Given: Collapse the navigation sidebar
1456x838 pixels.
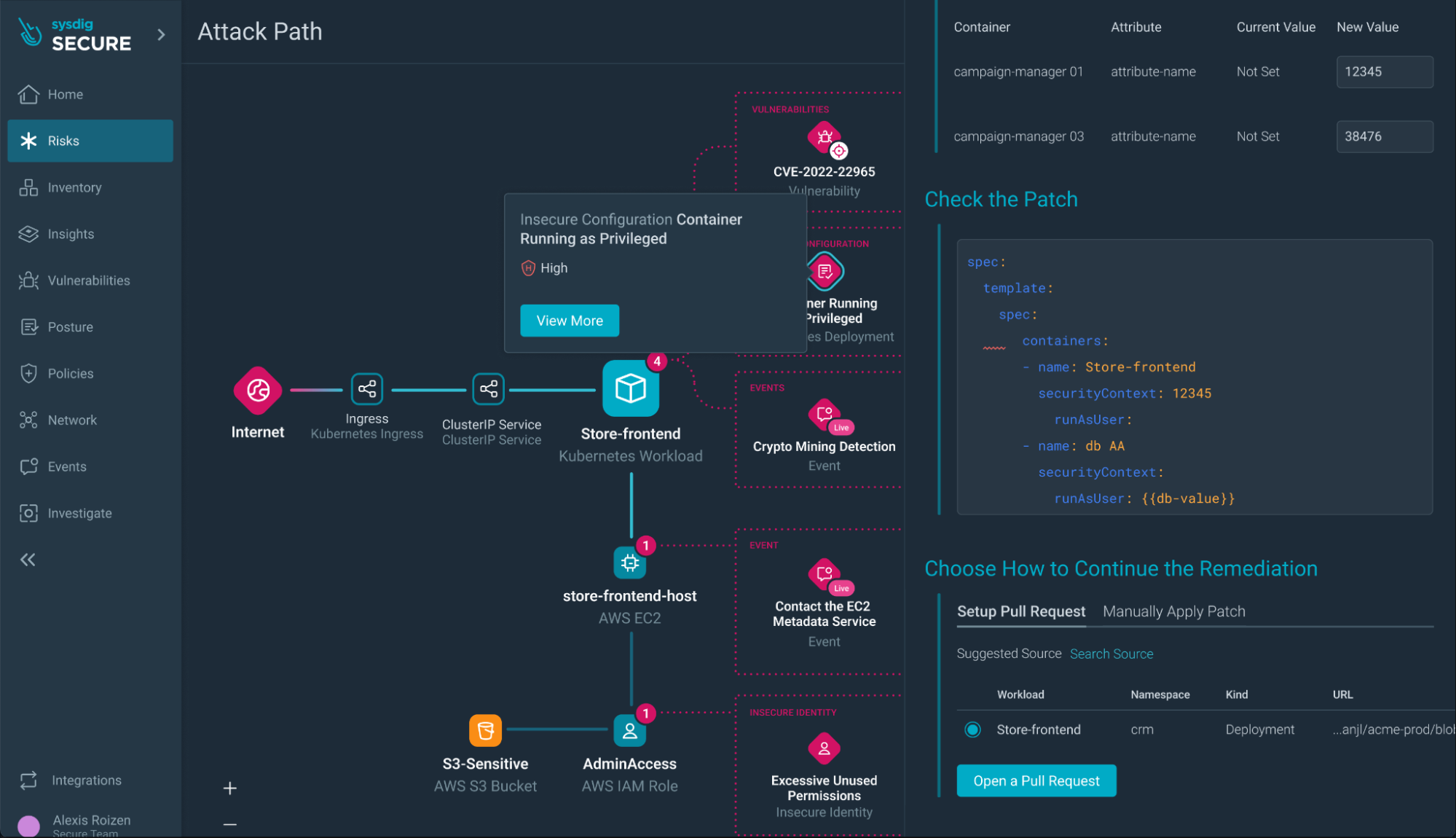Looking at the screenshot, I should point(28,559).
